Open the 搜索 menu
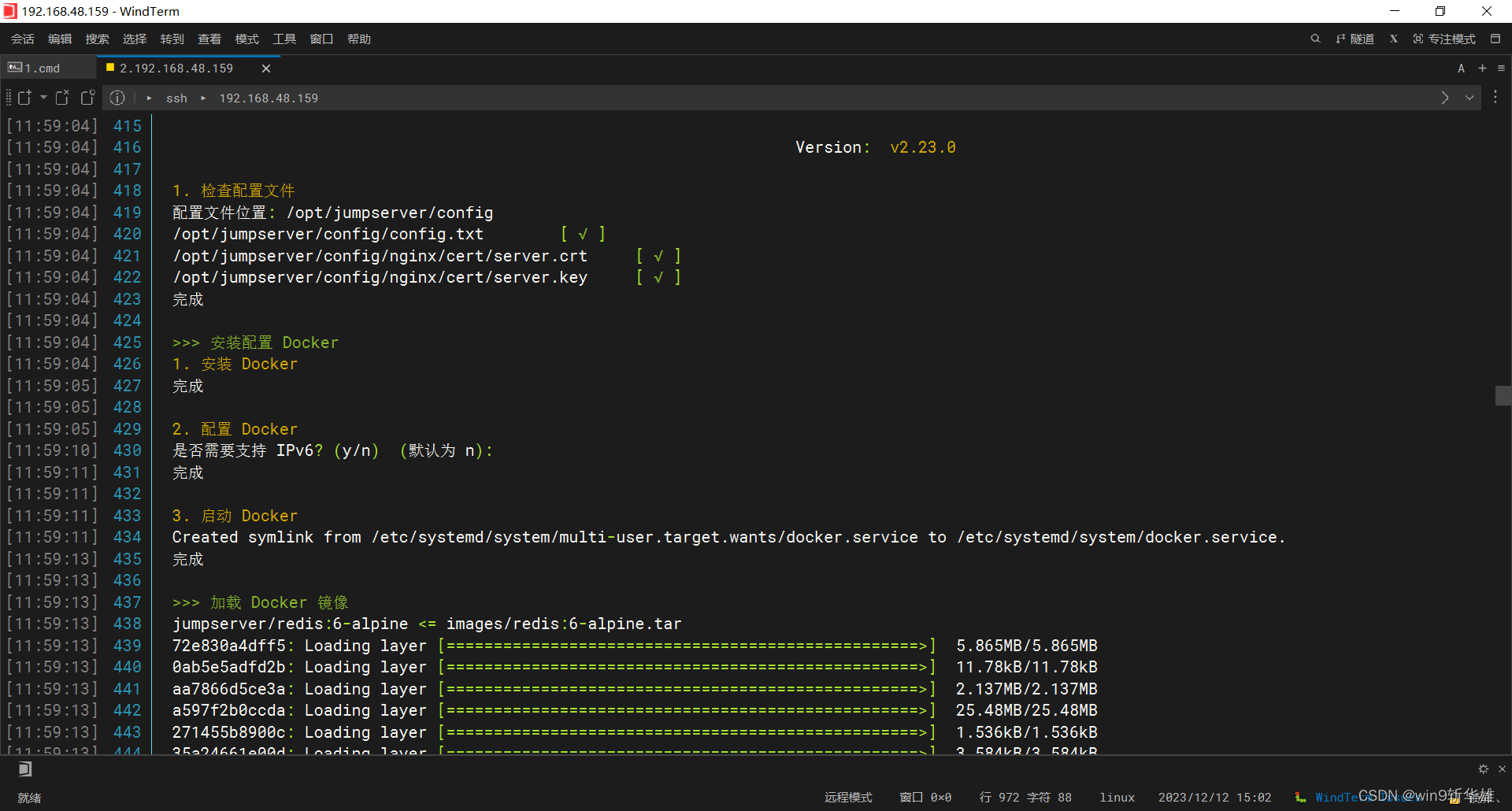The image size is (1512, 811). coord(97,39)
